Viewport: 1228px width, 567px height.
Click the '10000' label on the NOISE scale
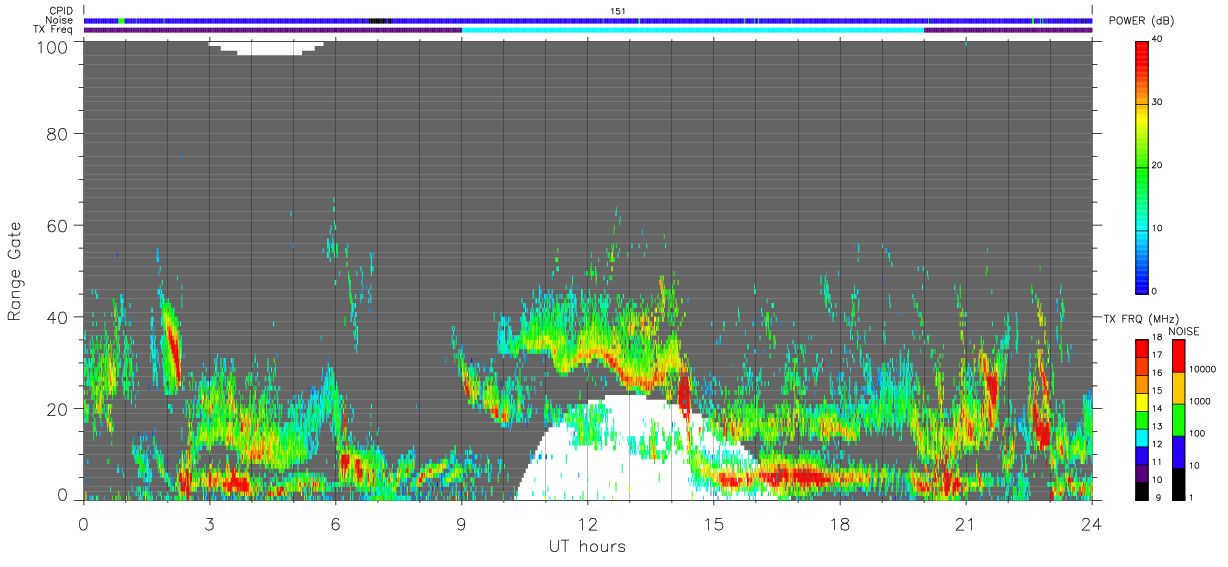pos(1204,370)
